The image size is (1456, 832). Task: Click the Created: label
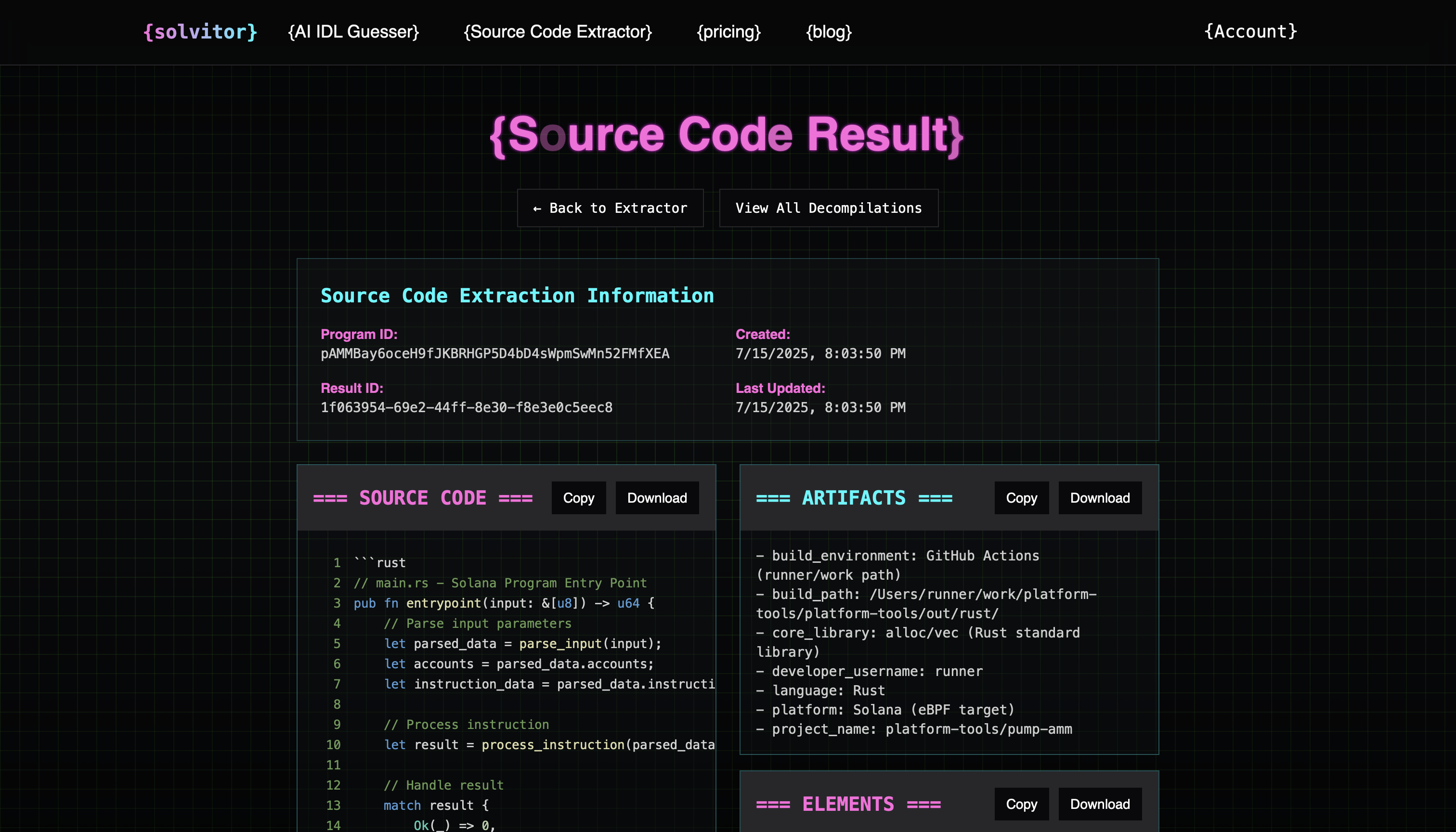pos(763,334)
